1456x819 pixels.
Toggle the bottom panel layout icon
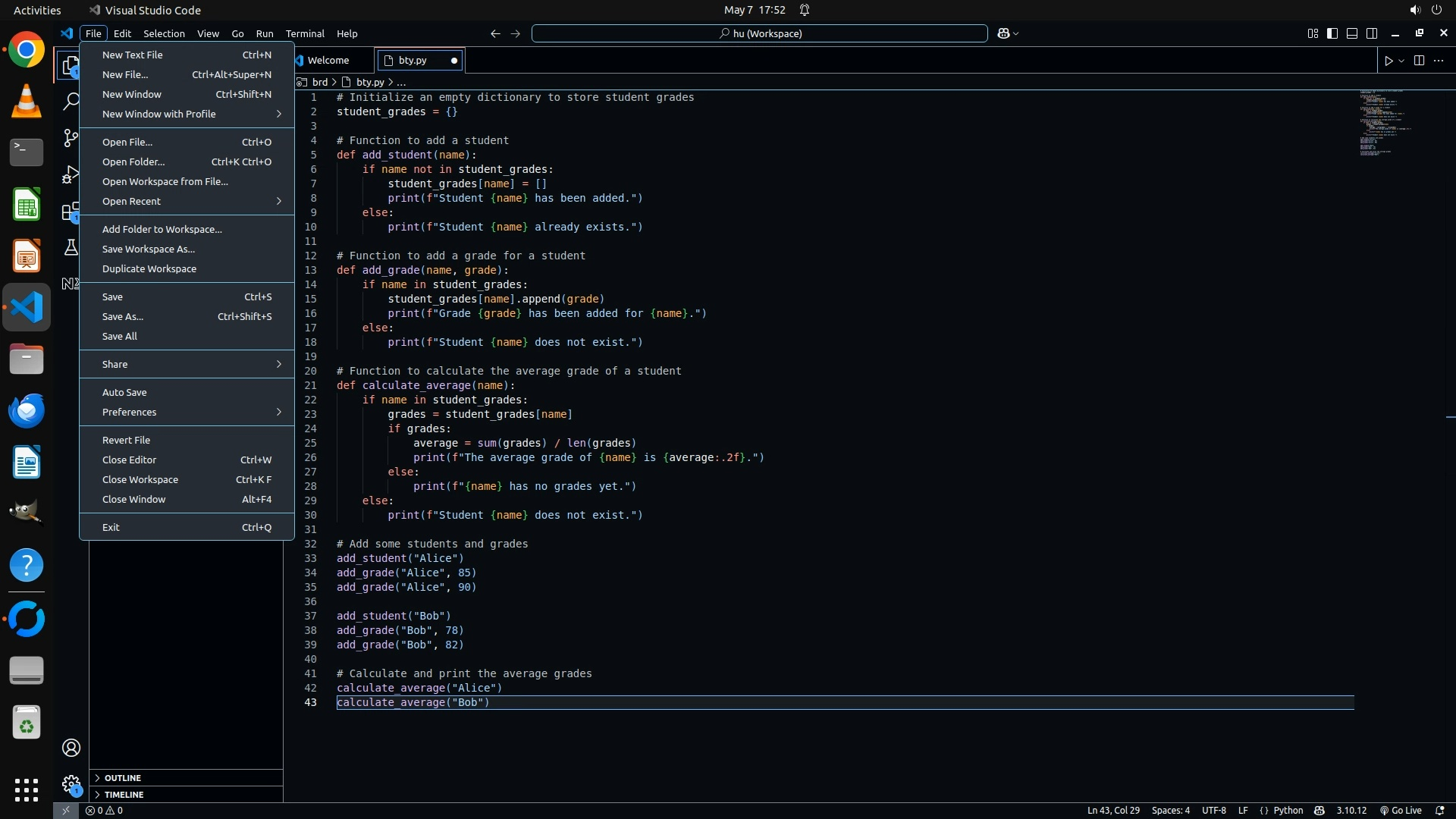[x=1352, y=33]
